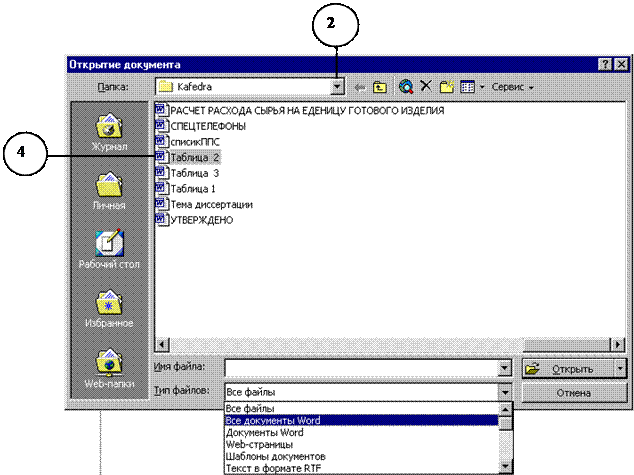Expand the Папка Kafedra folder dropdown
Screen dimensions: 634x475
[337, 87]
